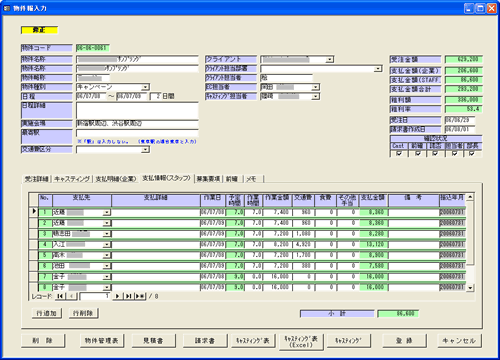Click the 備考 cell in row No. 5
Screen dimensions: 500x360
click(414, 255)
